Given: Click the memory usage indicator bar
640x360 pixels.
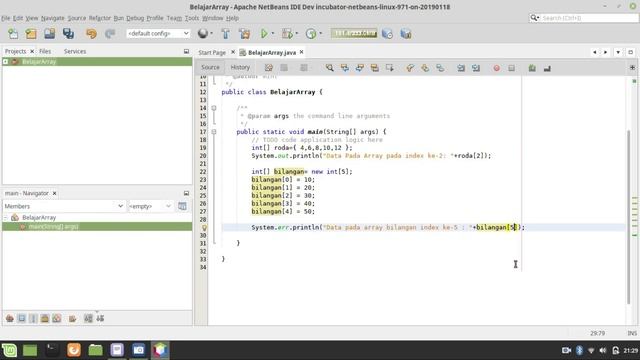Looking at the screenshot, I should pos(354,33).
